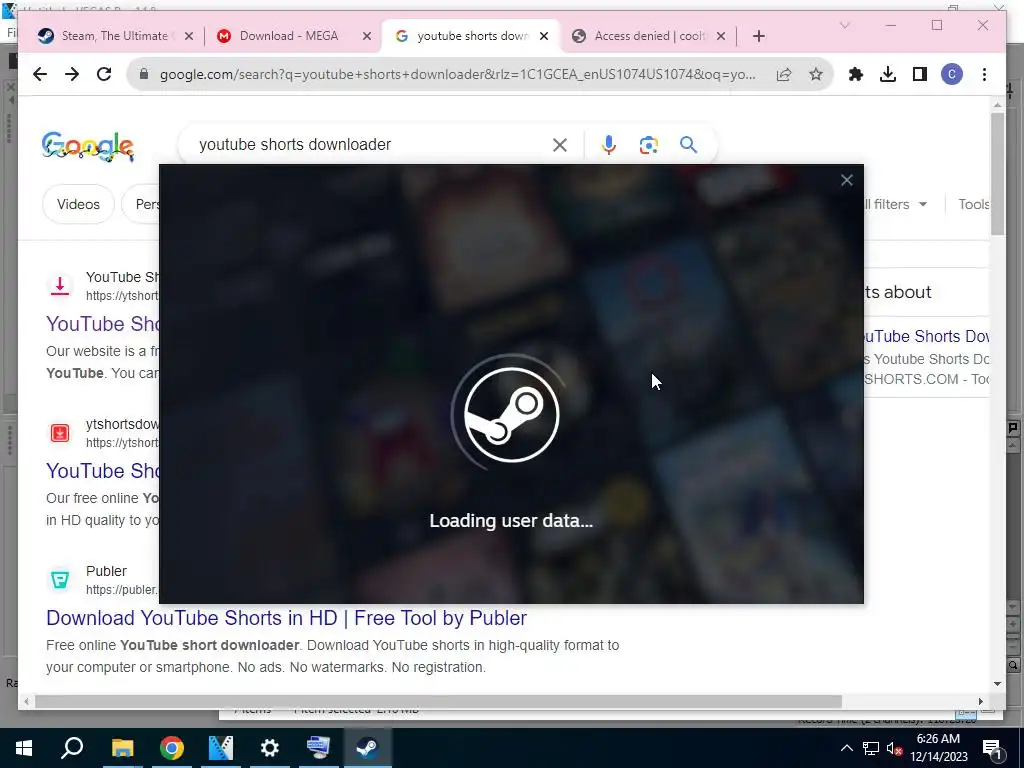Start a voice search with the microphone
The width and height of the screenshot is (1024, 768).
[x=609, y=145]
